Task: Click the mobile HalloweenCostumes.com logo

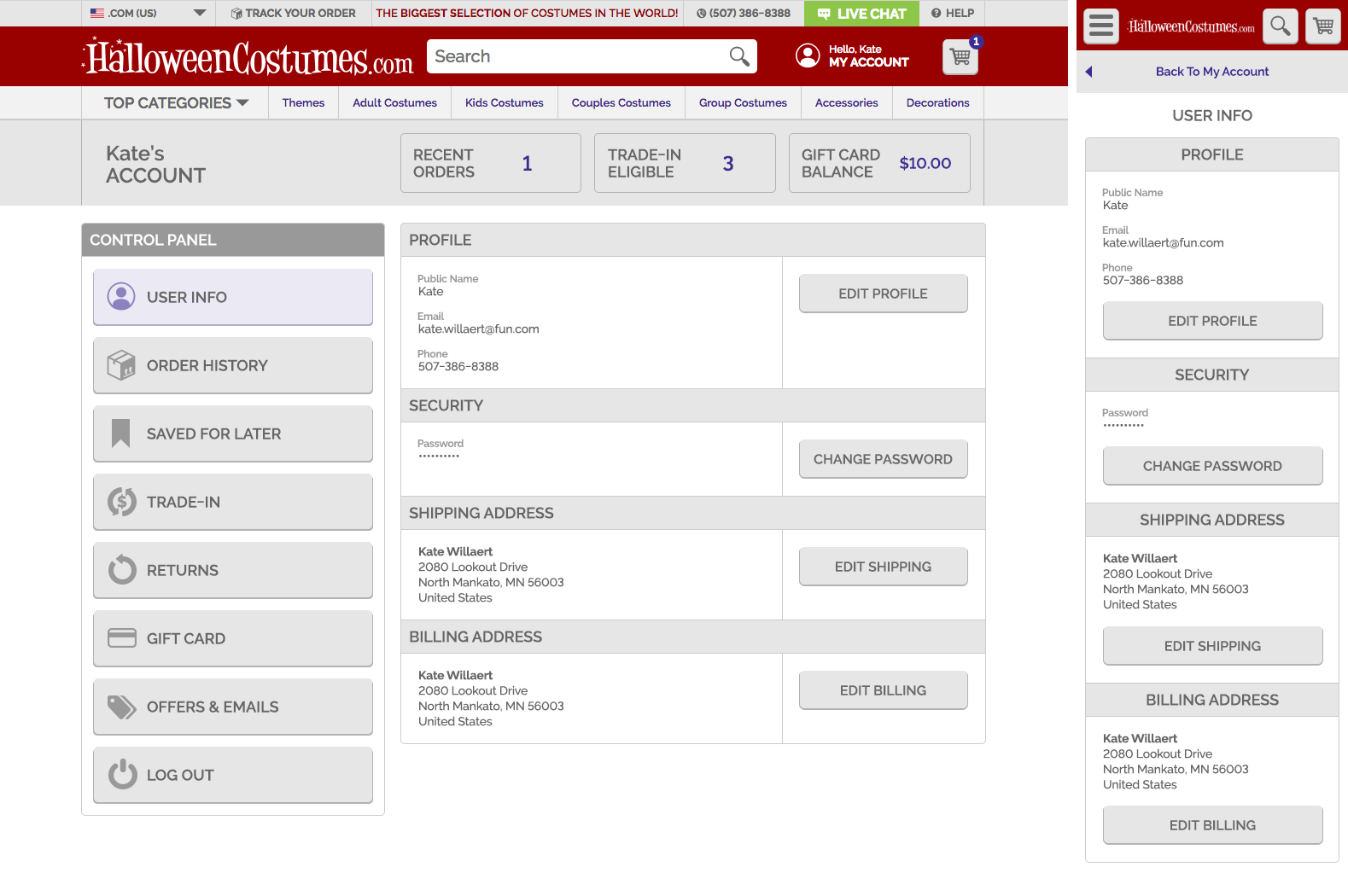Action: [x=1191, y=26]
